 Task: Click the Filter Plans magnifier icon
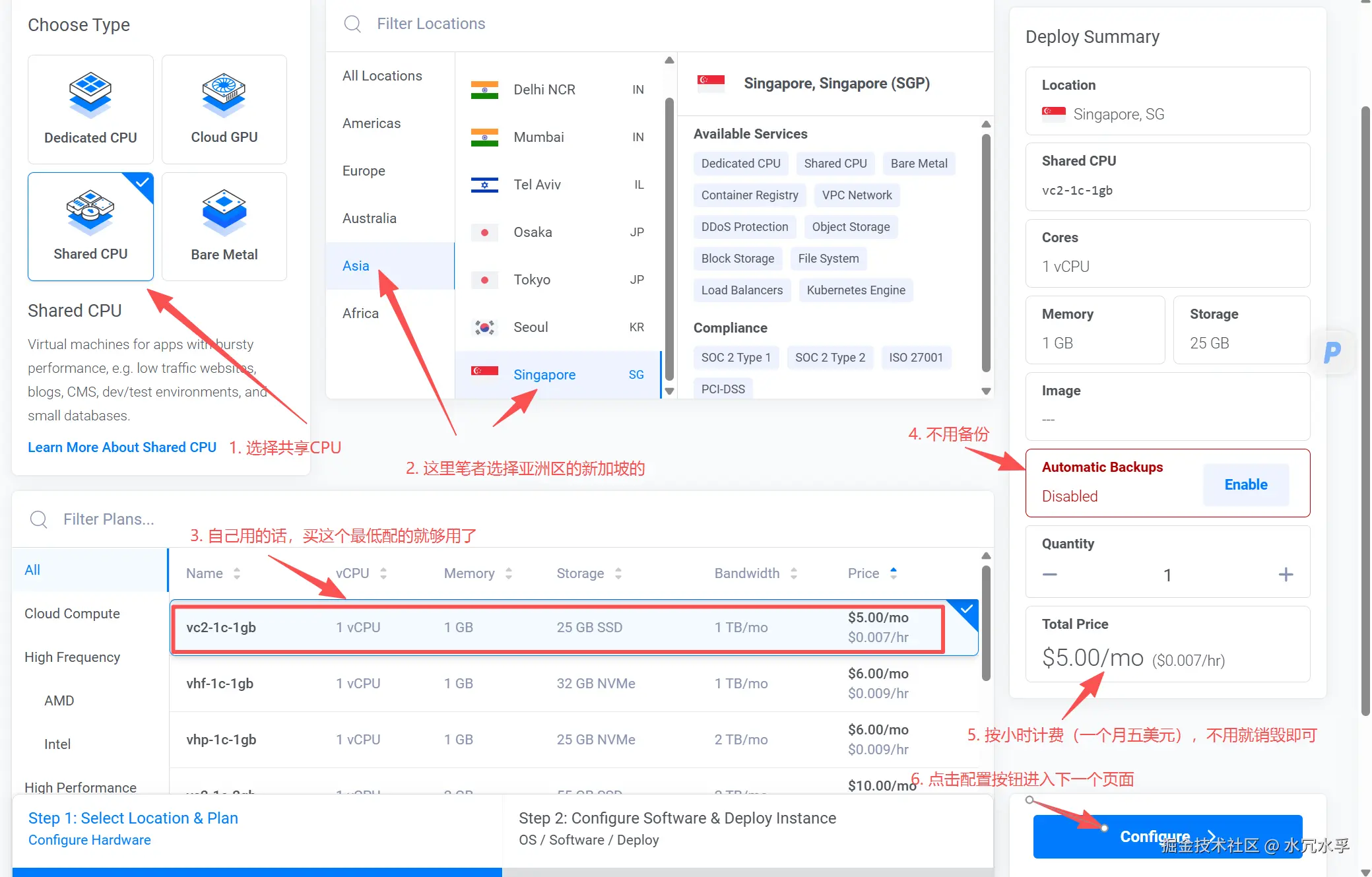pyautogui.click(x=38, y=519)
